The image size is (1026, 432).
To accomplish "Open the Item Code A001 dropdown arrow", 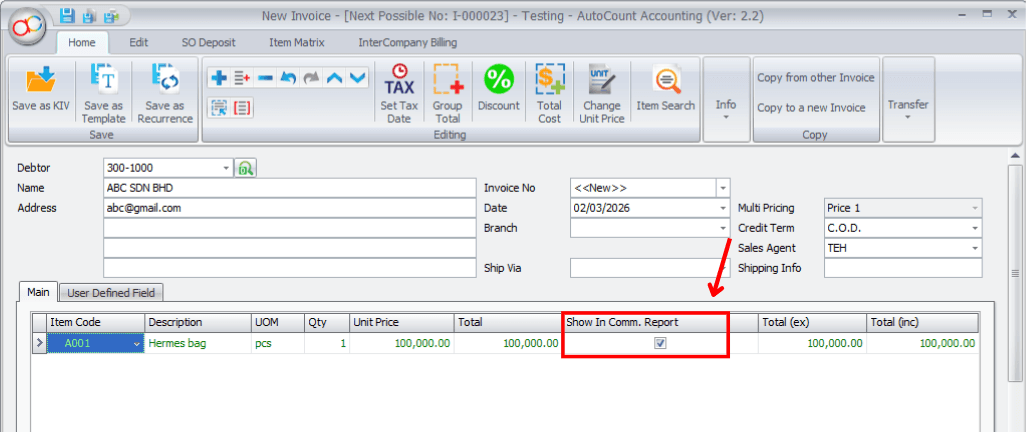I will pyautogui.click(x=137, y=344).
